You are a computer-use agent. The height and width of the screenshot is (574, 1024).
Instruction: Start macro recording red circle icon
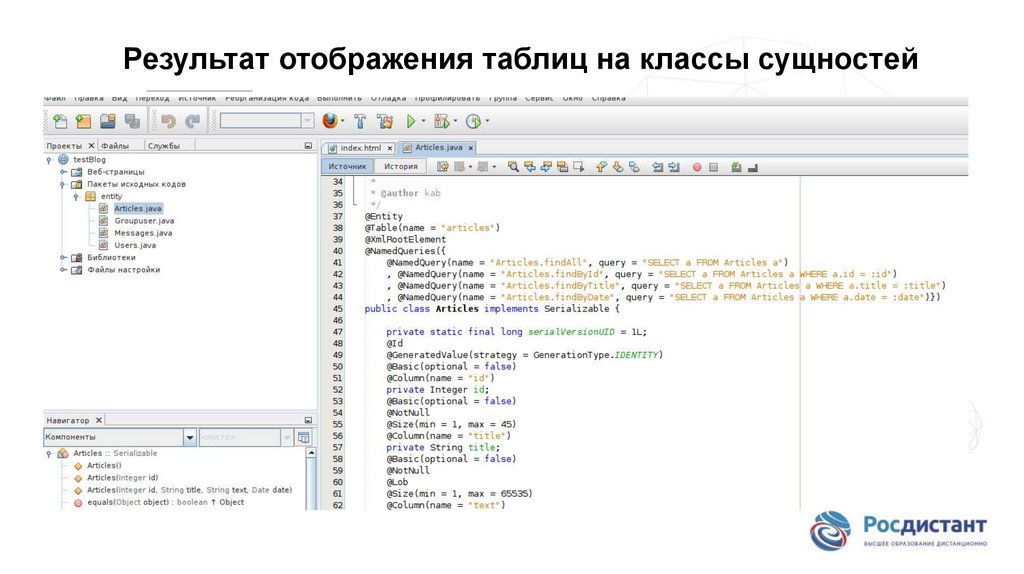point(697,168)
